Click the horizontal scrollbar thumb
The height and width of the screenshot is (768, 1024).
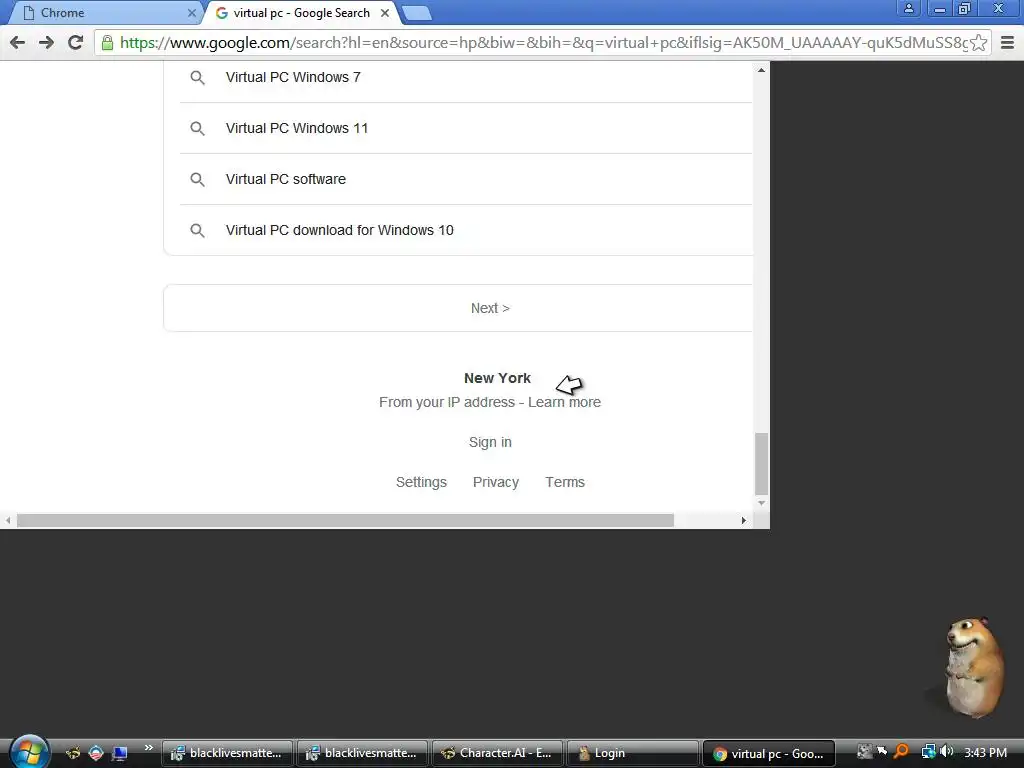click(x=345, y=520)
